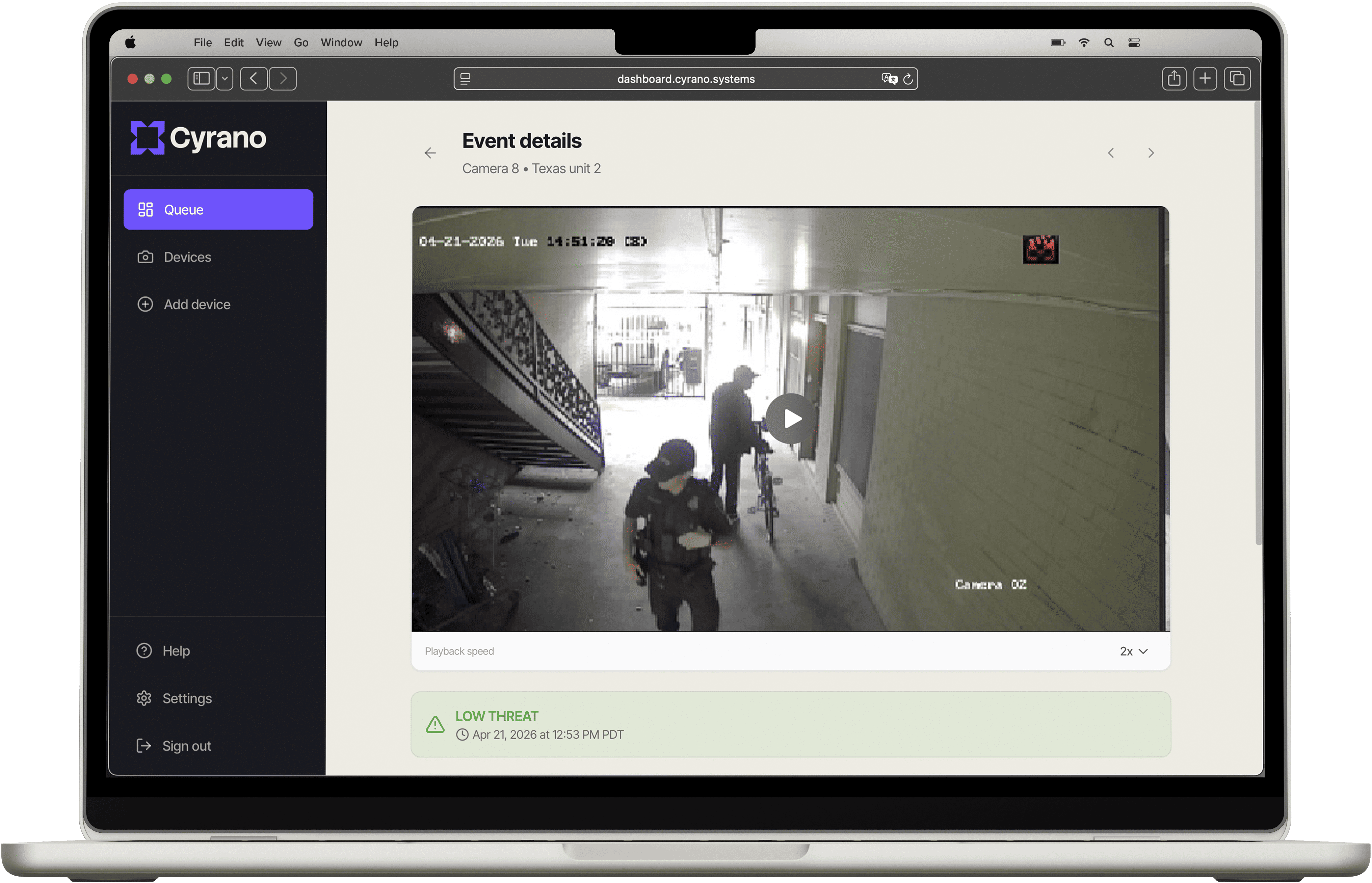This screenshot has height=883, width=1372.
Task: Open the View menu
Action: coord(268,43)
